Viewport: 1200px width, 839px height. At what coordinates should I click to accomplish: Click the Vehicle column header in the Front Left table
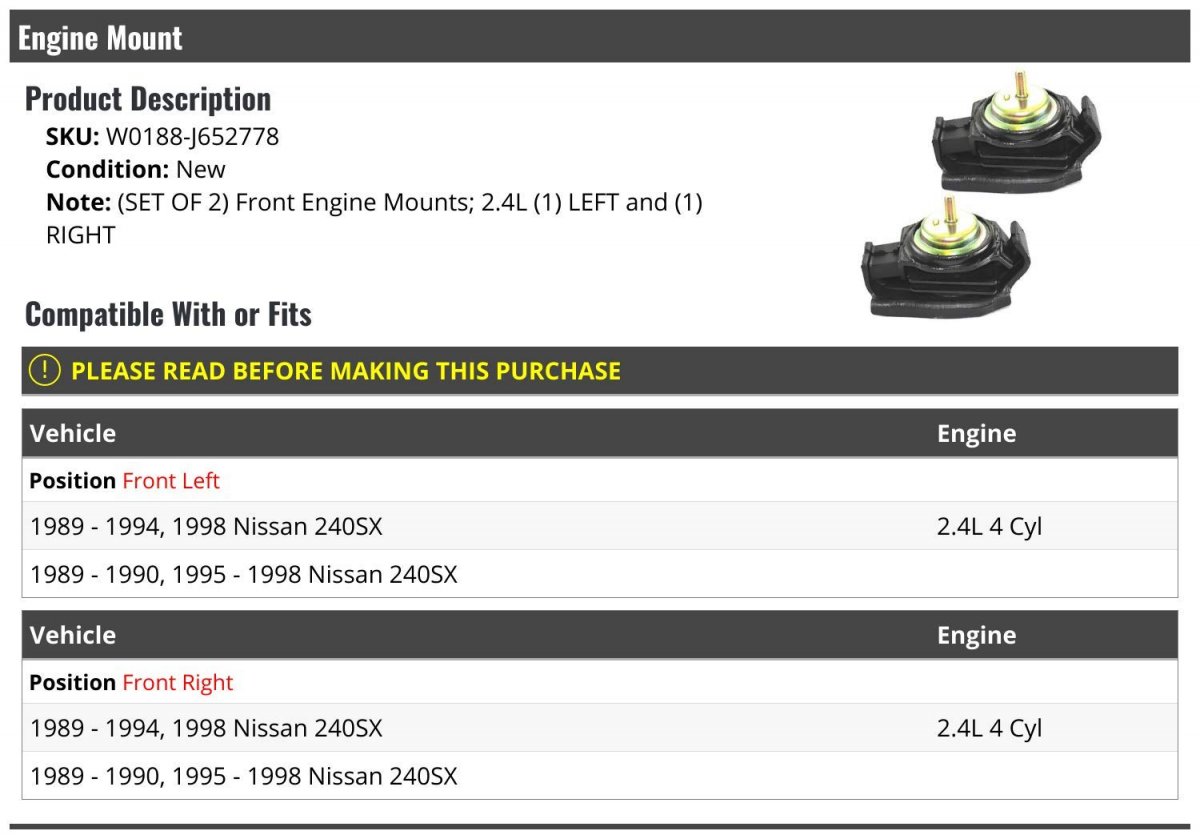point(73,433)
